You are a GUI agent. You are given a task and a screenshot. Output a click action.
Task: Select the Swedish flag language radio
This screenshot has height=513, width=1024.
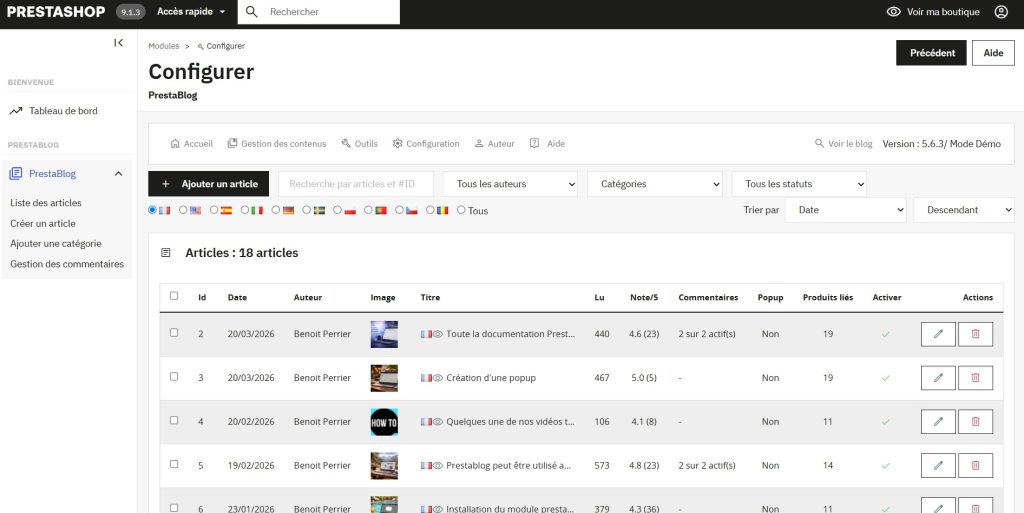click(x=306, y=210)
